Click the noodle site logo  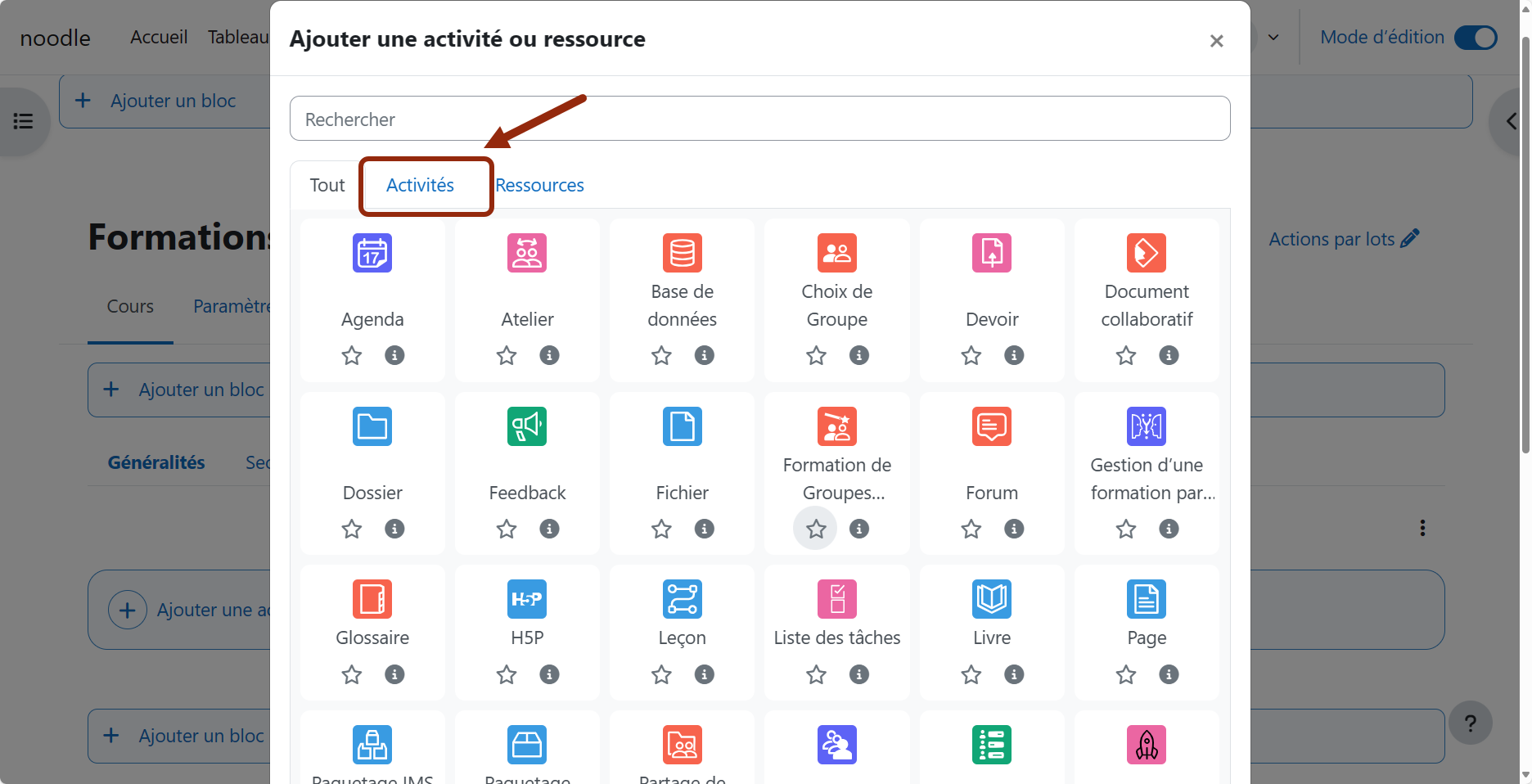tap(55, 38)
